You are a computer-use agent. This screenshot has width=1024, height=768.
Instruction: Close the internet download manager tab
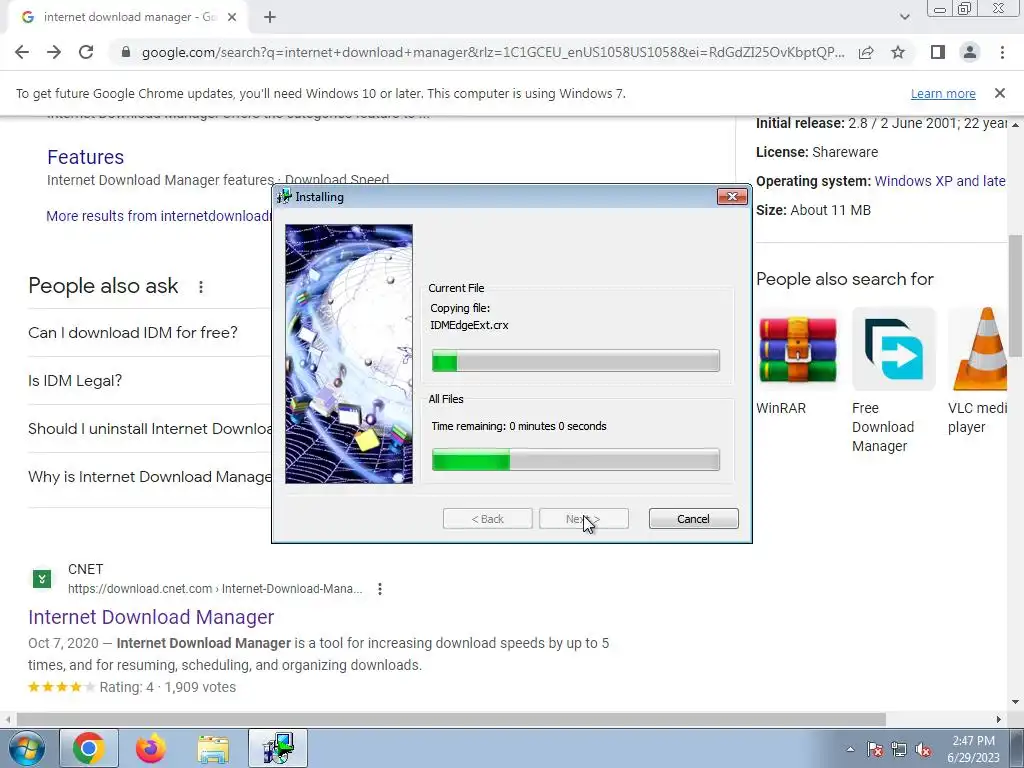tap(232, 17)
